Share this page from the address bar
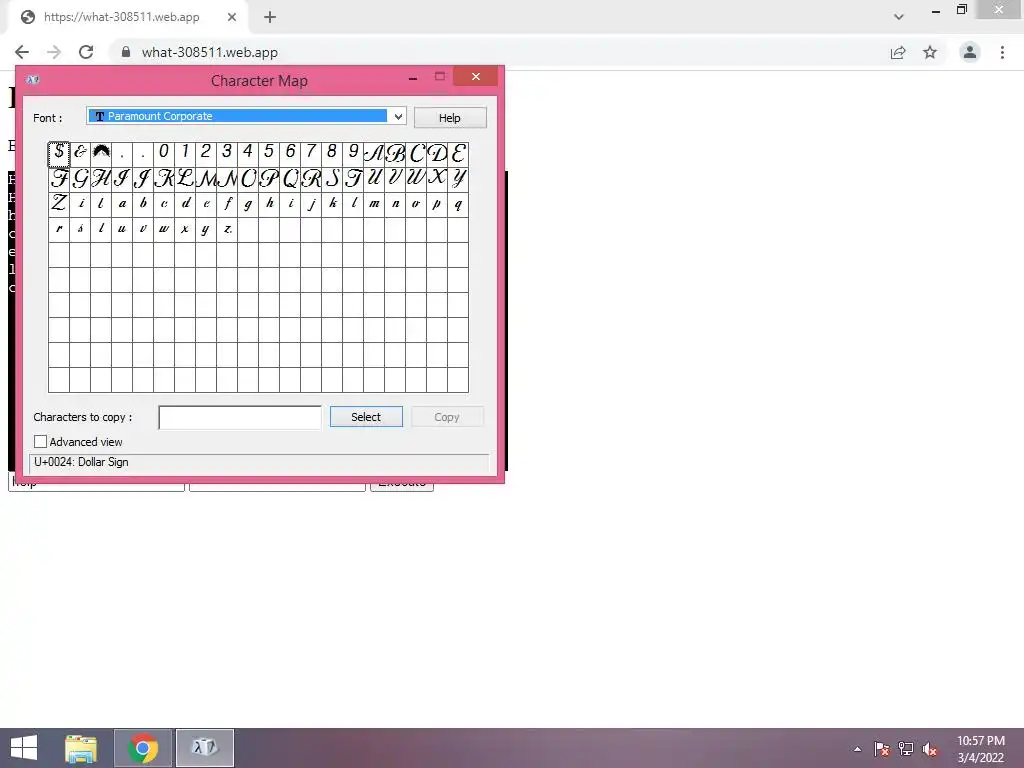 tap(898, 52)
